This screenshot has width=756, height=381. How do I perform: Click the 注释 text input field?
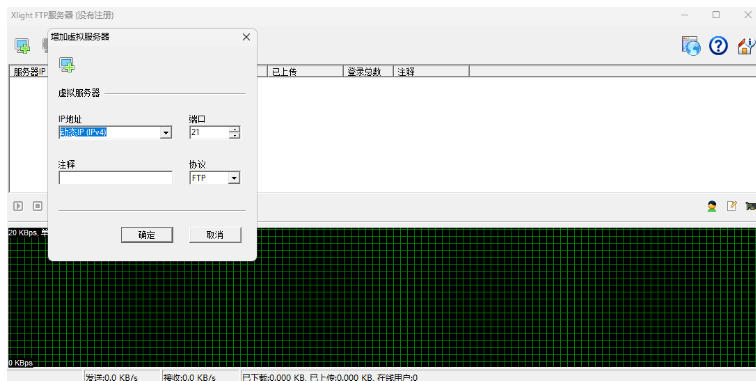click(115, 178)
